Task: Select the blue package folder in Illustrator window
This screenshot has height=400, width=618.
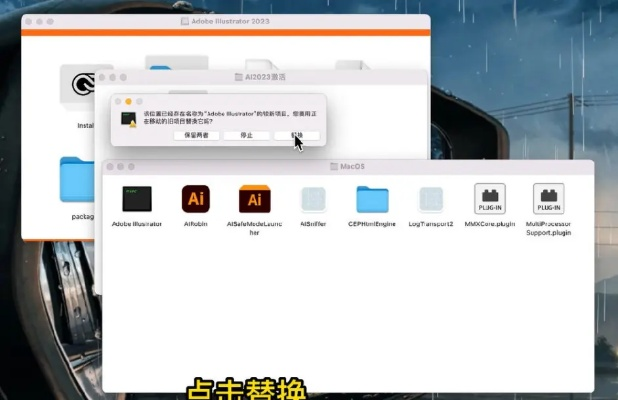Action: [77, 180]
